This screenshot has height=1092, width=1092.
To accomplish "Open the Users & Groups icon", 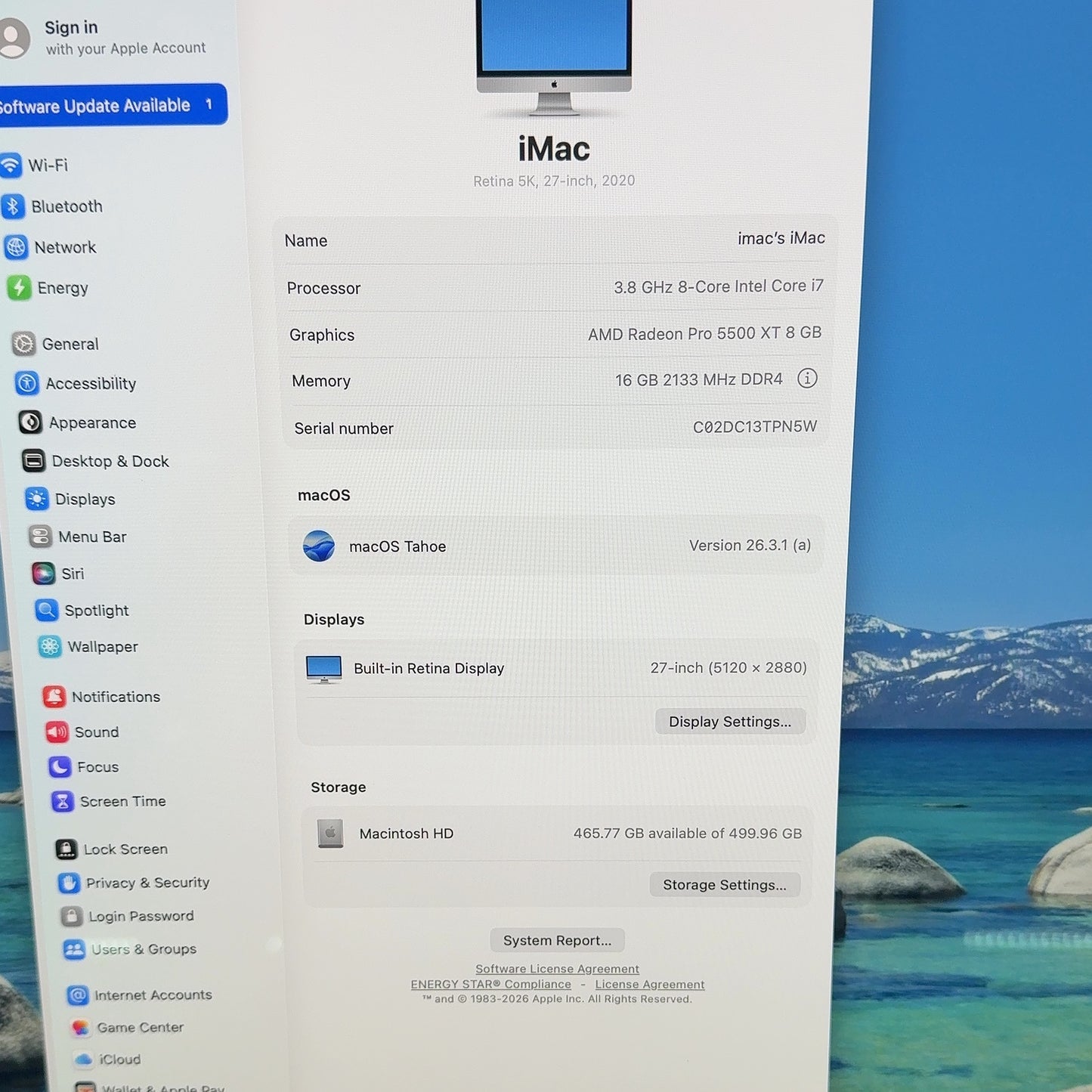I will coord(74,949).
